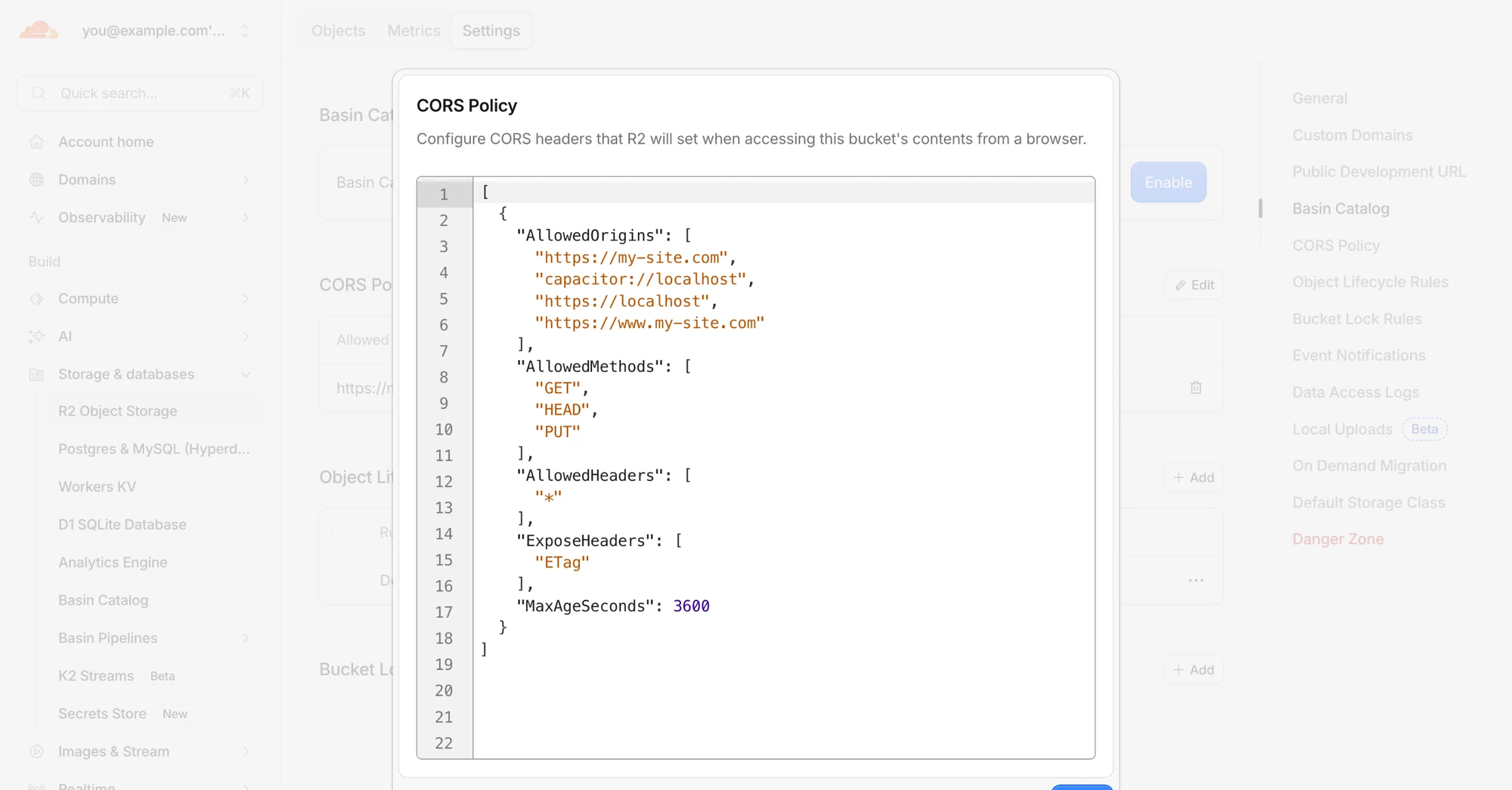Viewport: 1512px width, 790px height.
Task: Expand the Images & Stream chevron
Action: click(246, 751)
